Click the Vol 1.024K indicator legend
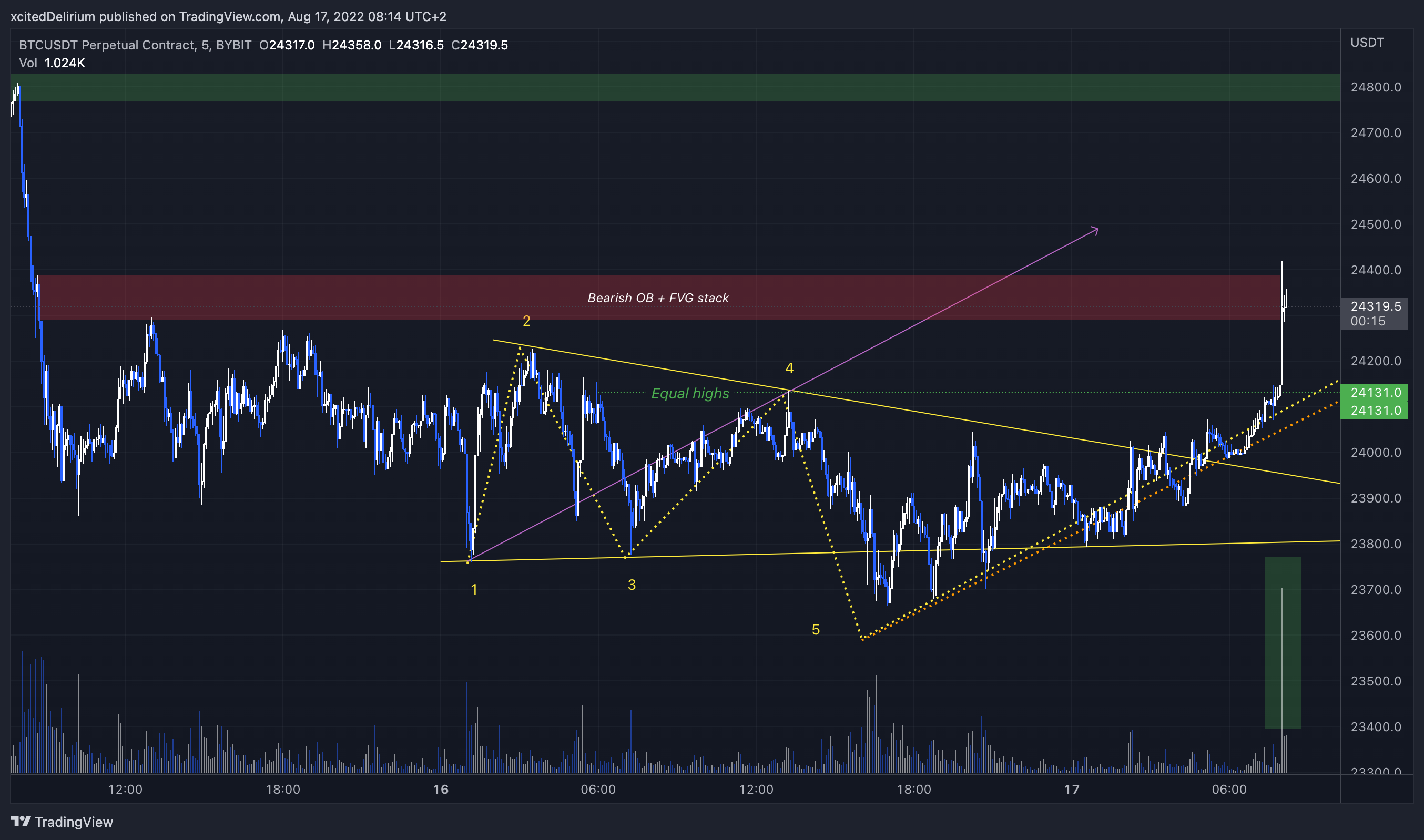1424x840 pixels. 52,63
